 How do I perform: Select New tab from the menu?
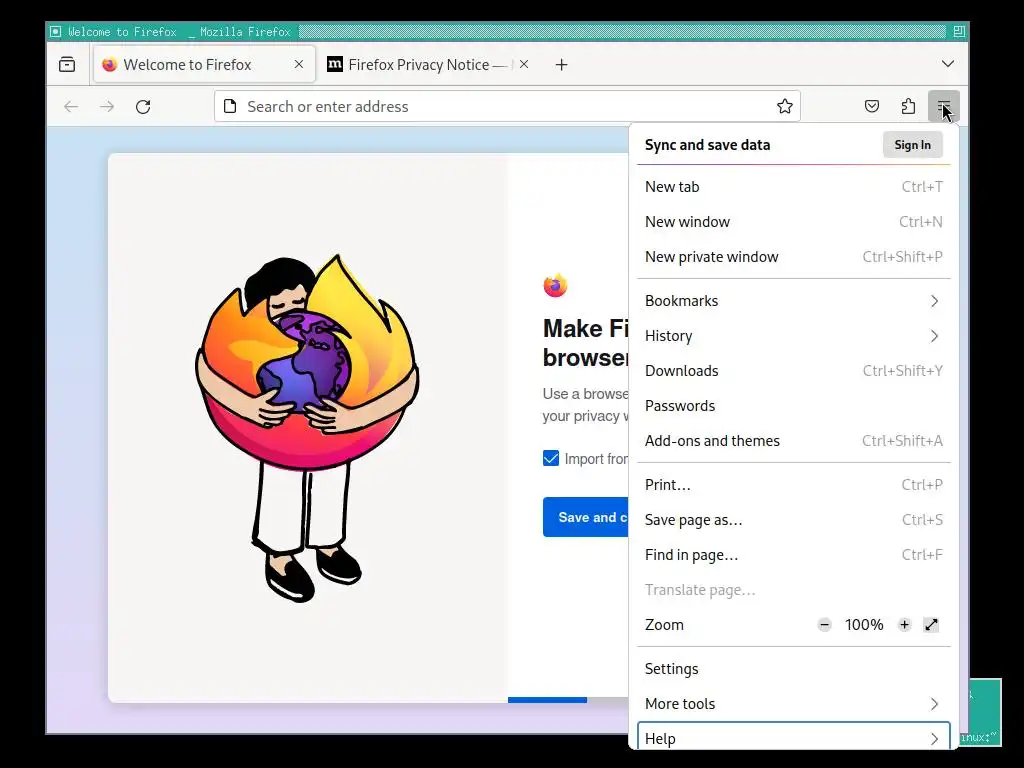(x=793, y=187)
